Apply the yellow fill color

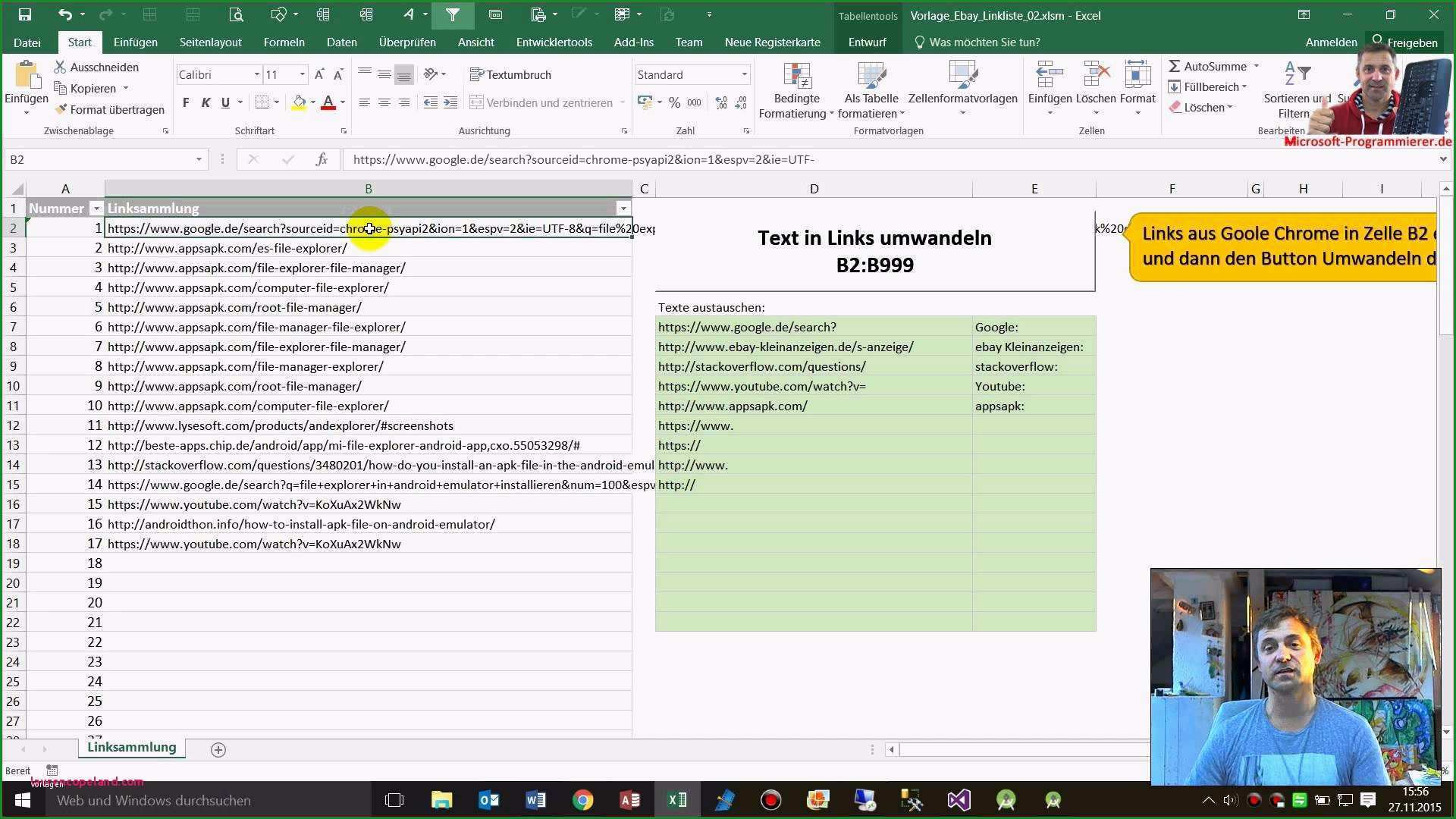point(299,102)
